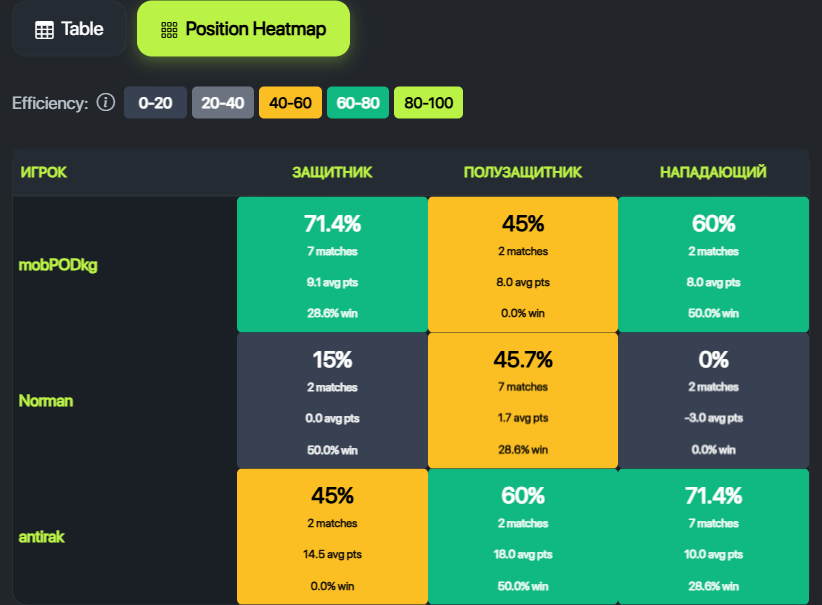Click the ЗАЩИТНИК column header
Viewport: 822px width, 605px height.
pos(332,172)
